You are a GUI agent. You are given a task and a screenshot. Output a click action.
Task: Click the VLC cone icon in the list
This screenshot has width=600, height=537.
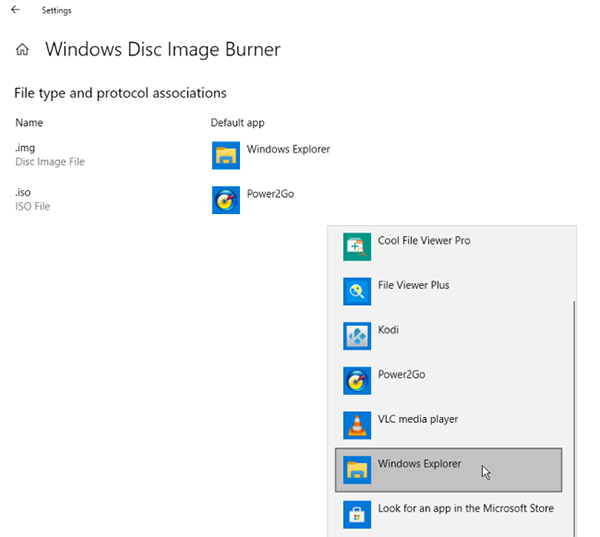[x=357, y=425]
